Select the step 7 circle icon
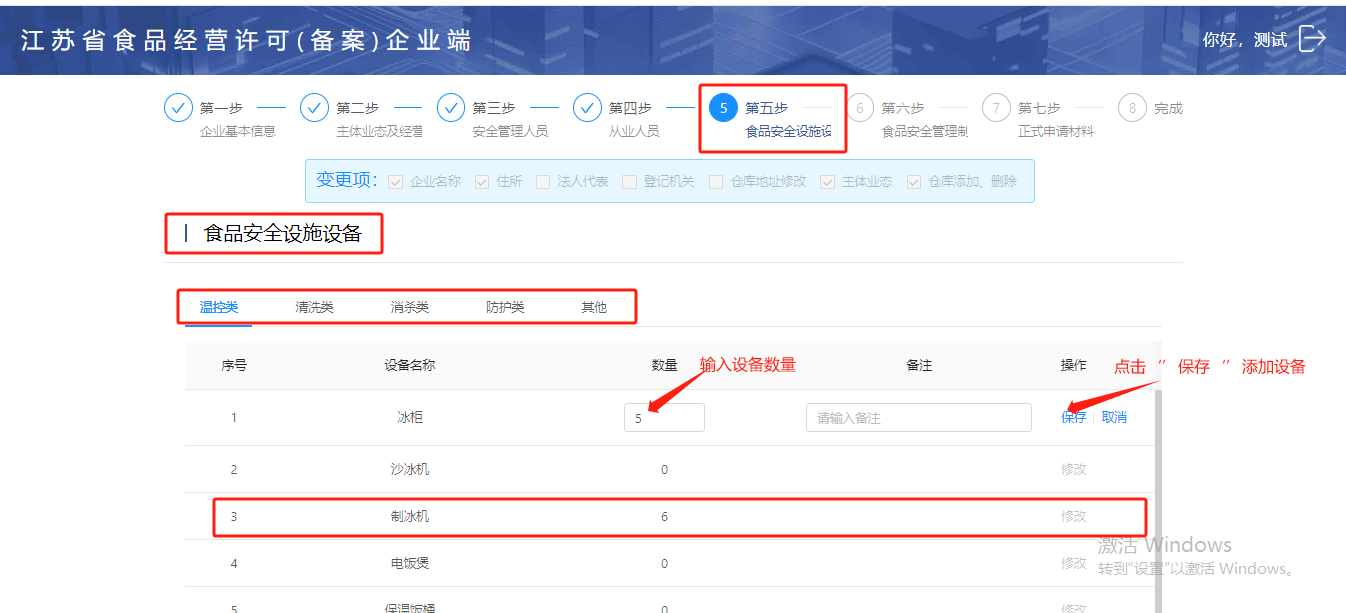The height and width of the screenshot is (613, 1346). pyautogui.click(x=996, y=108)
